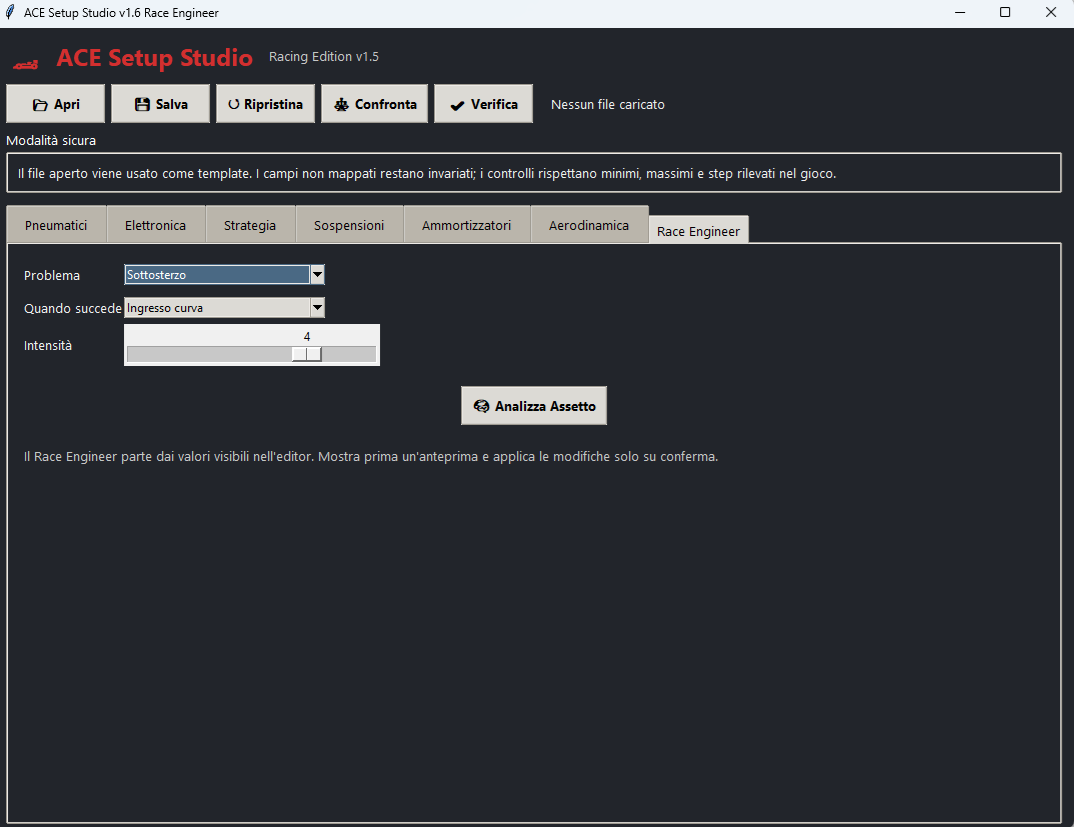Click the Intensità slider handle
The image size is (1074, 827).
click(x=307, y=354)
